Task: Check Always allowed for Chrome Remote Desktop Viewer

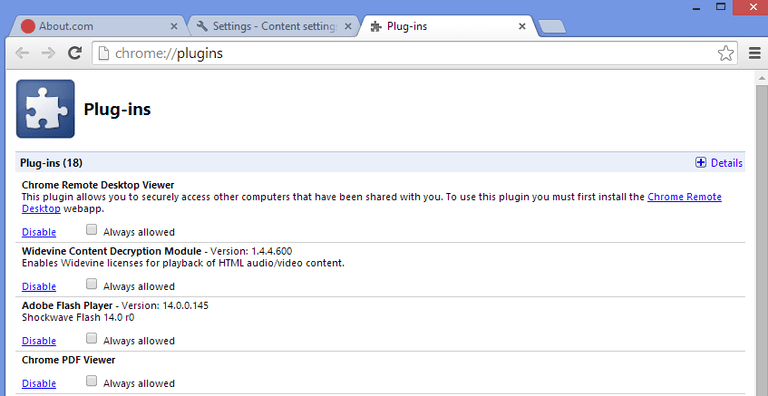Action: (x=91, y=229)
